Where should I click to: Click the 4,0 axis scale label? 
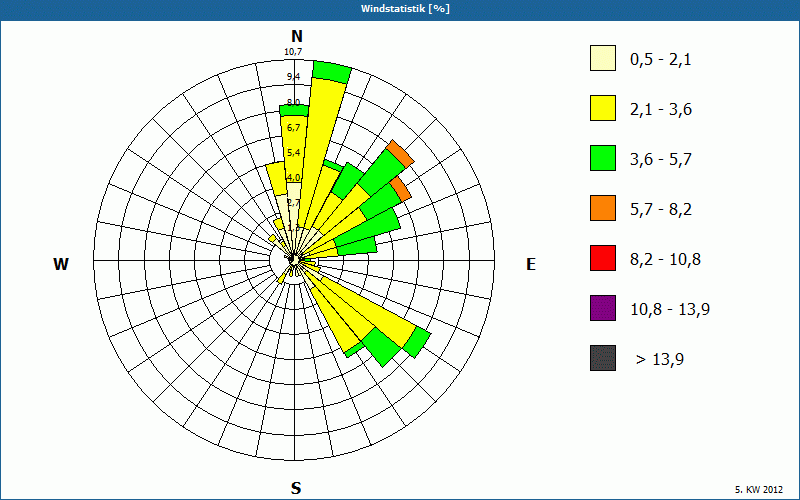click(x=293, y=178)
